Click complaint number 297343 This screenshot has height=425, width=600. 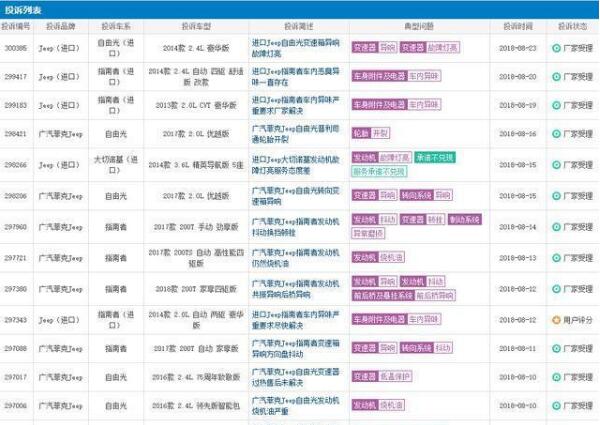pyautogui.click(x=16, y=320)
